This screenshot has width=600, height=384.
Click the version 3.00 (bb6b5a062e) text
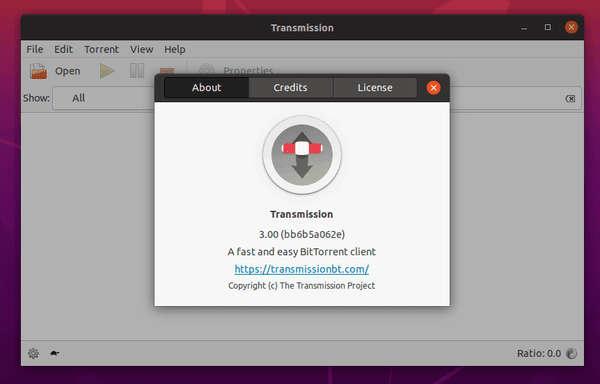302,234
